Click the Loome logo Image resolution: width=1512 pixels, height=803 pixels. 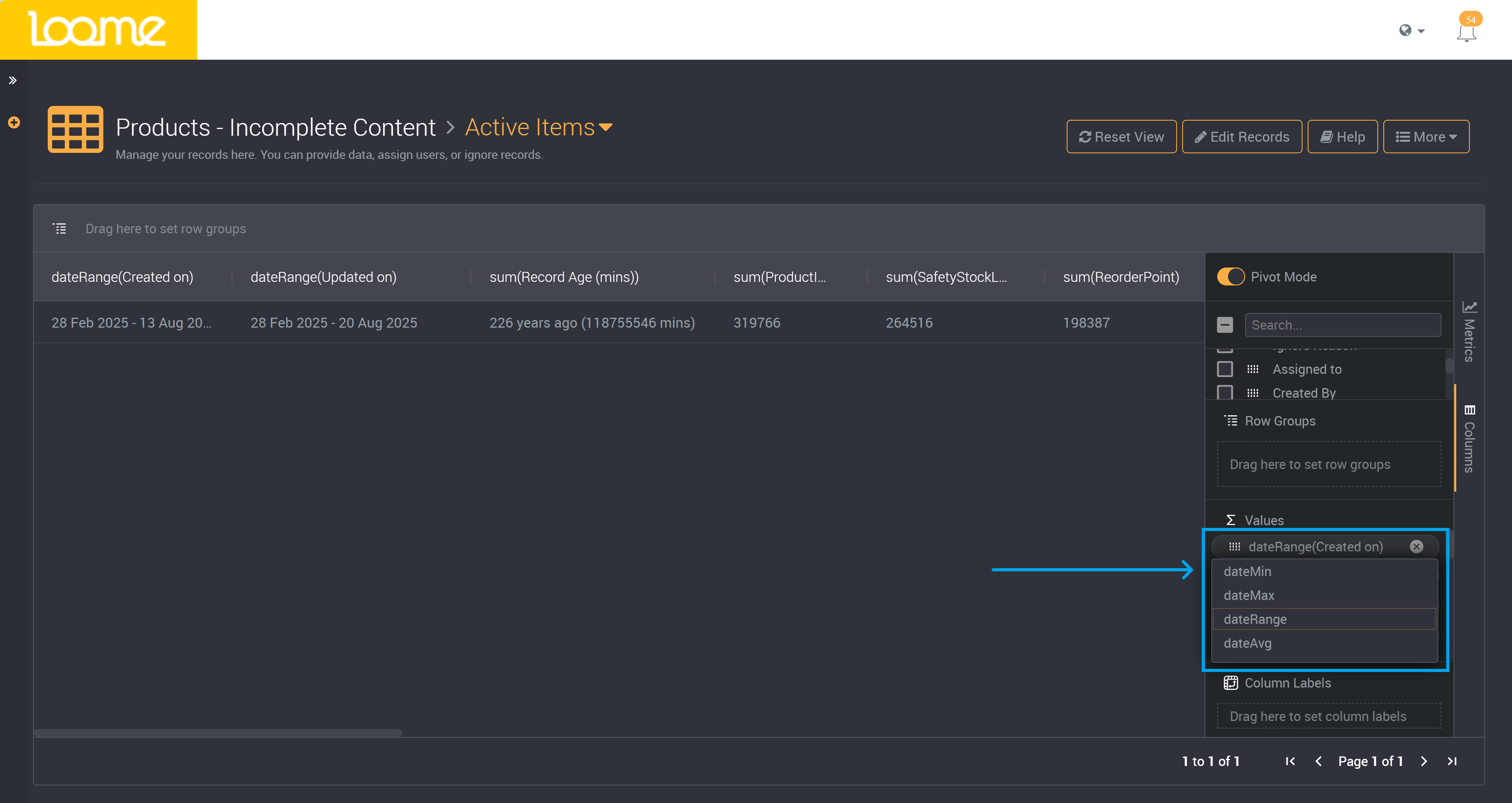tap(98, 29)
